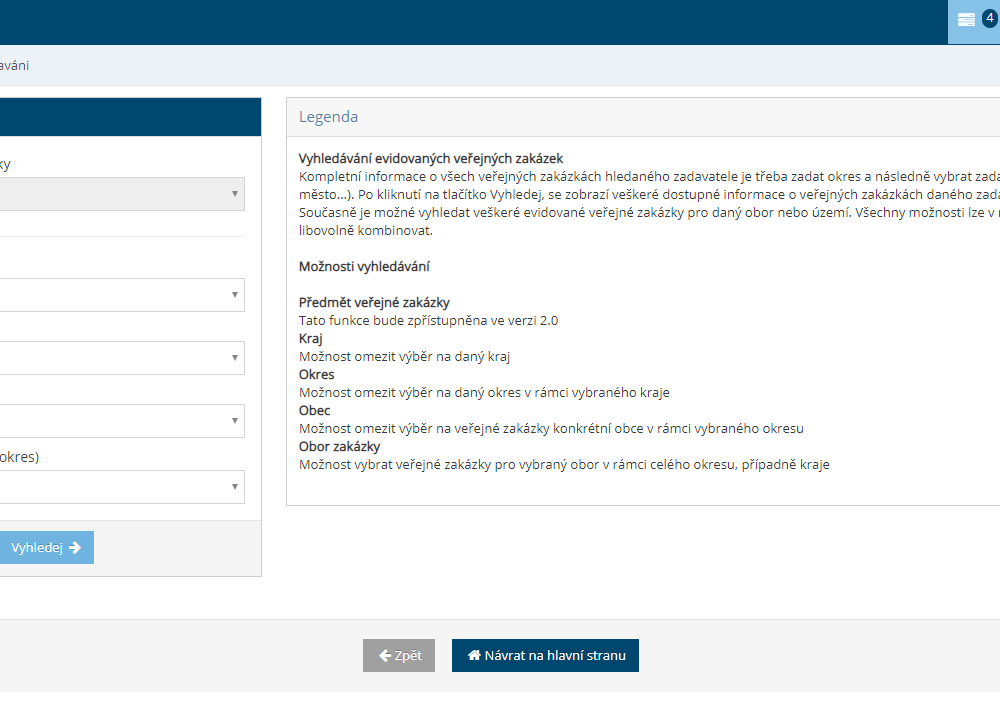Image resolution: width=1000 pixels, height=712 pixels.
Task: Click the right arrow icon on Vyhledej
Action: click(75, 548)
